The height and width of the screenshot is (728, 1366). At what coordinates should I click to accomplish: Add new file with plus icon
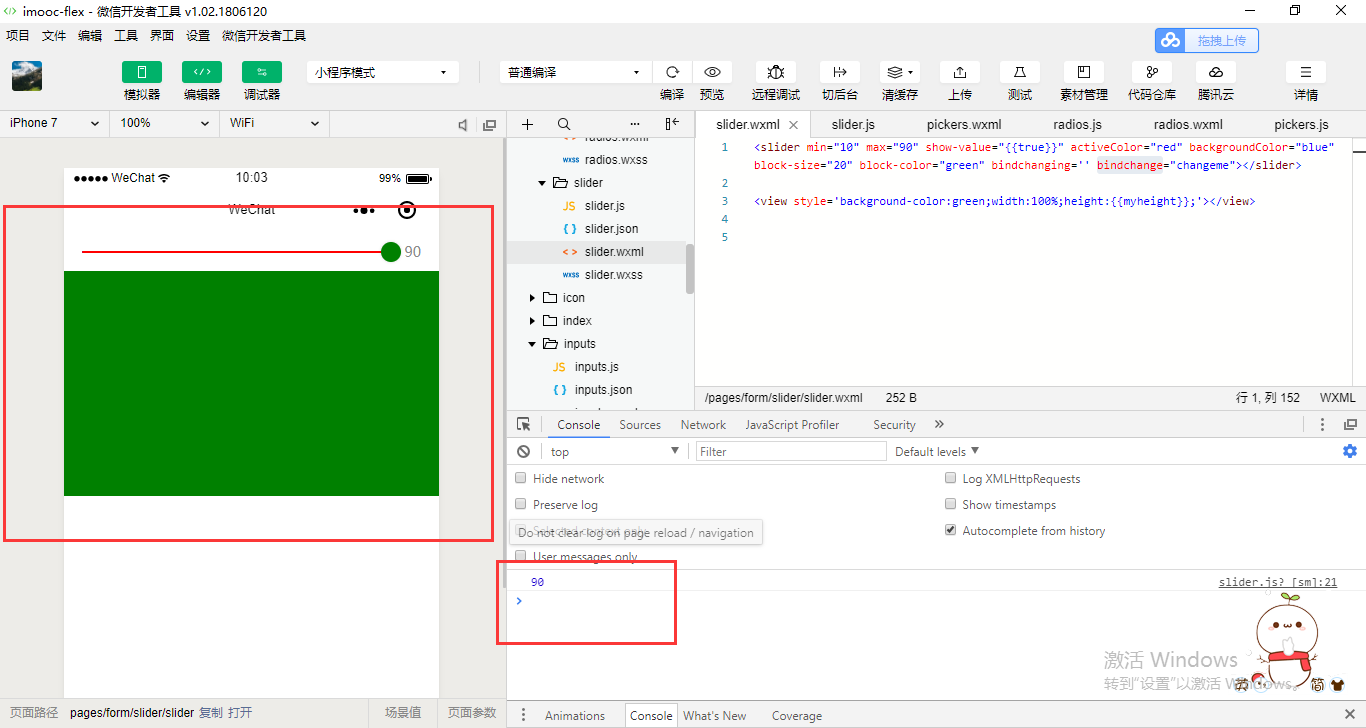528,124
